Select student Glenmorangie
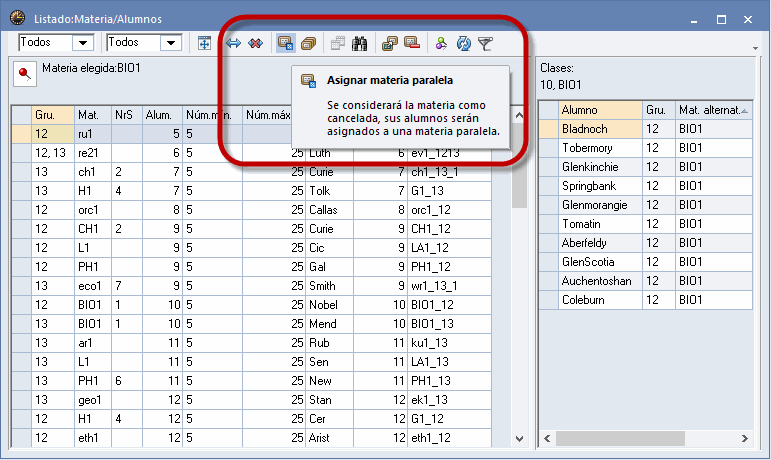Screen dimensions: 771x460 click(x=600, y=205)
